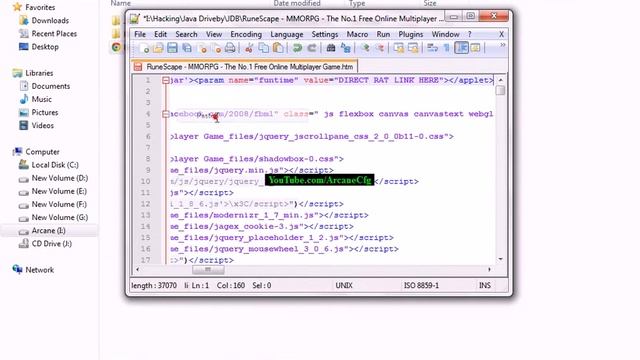Open the Window menu
640x360 pixels.
click(445, 34)
